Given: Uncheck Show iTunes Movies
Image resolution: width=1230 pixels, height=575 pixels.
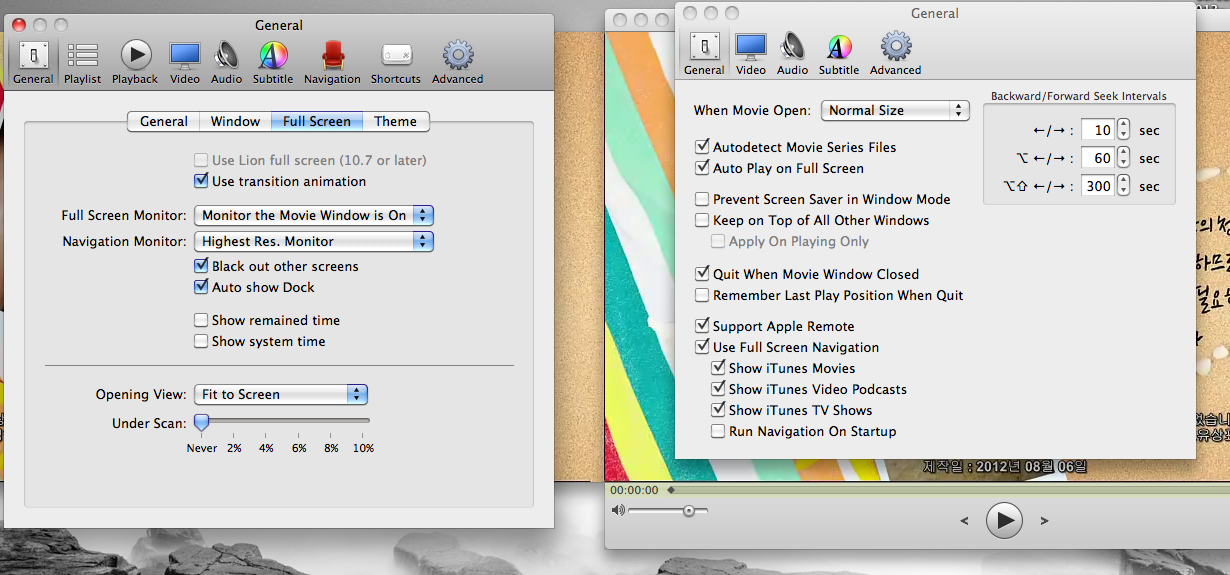Looking at the screenshot, I should (718, 368).
